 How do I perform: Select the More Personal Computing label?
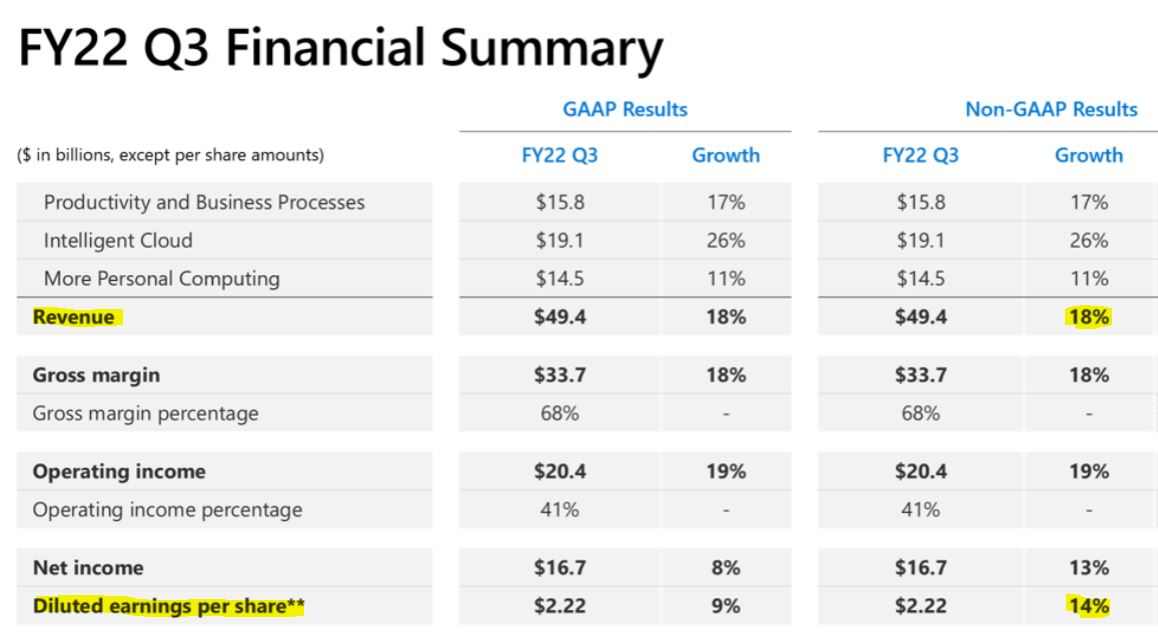click(x=162, y=279)
